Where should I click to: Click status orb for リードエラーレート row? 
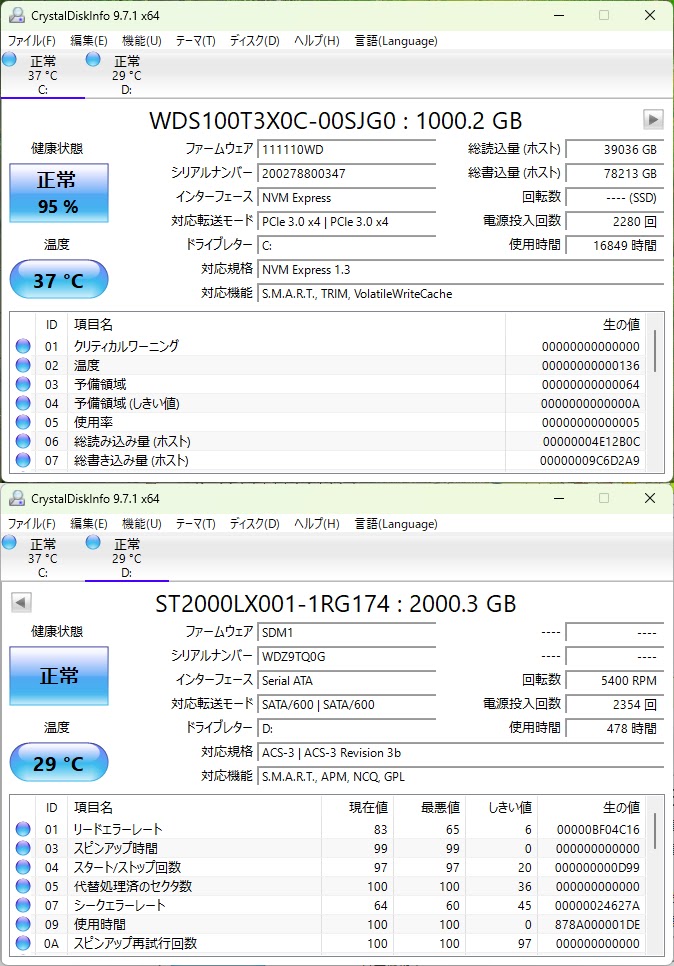[x=23, y=829]
